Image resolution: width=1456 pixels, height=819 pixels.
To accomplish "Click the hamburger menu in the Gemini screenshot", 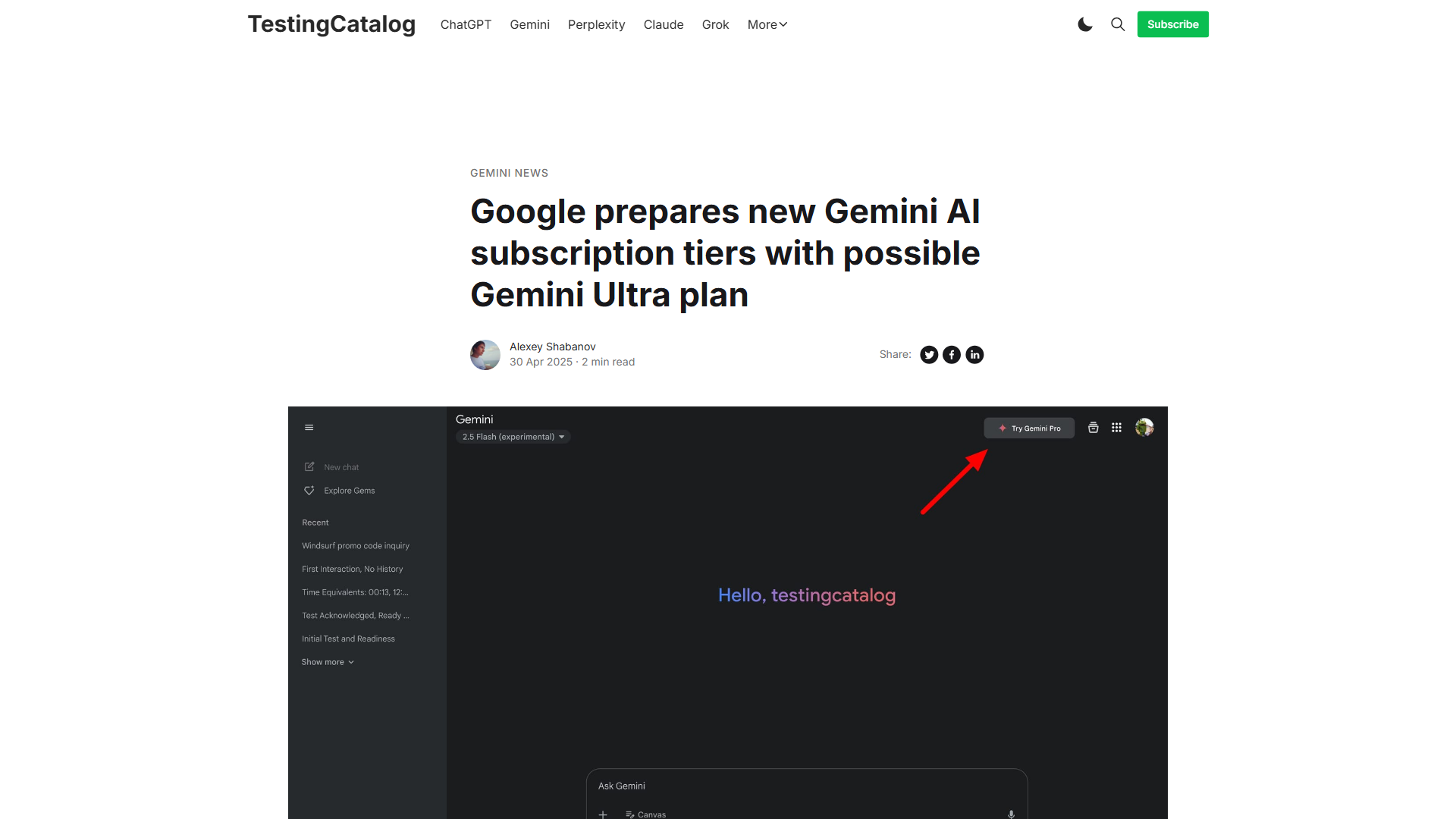I will pyautogui.click(x=309, y=428).
